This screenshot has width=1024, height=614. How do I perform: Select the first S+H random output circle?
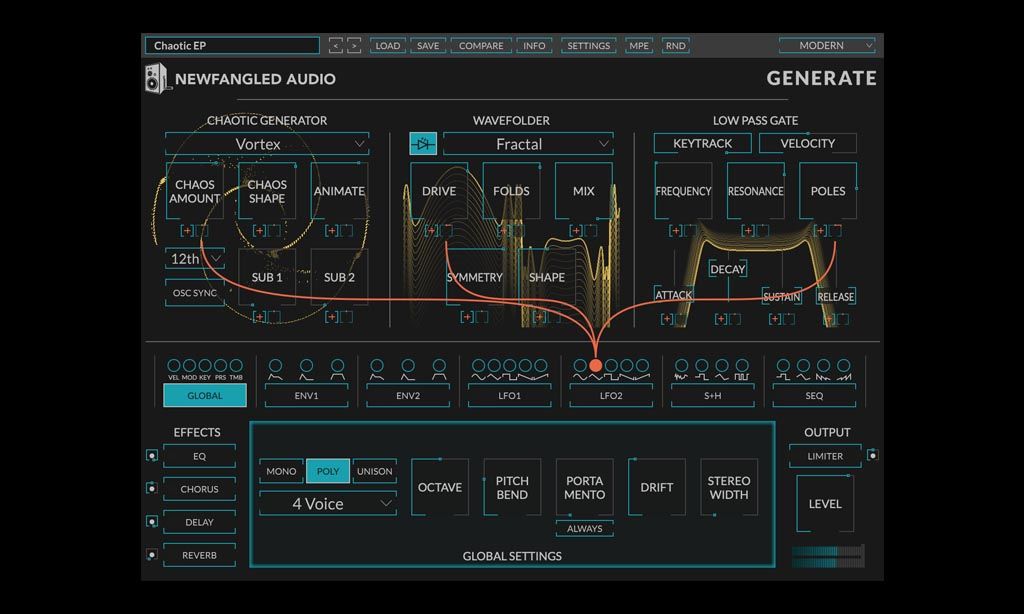coord(682,365)
